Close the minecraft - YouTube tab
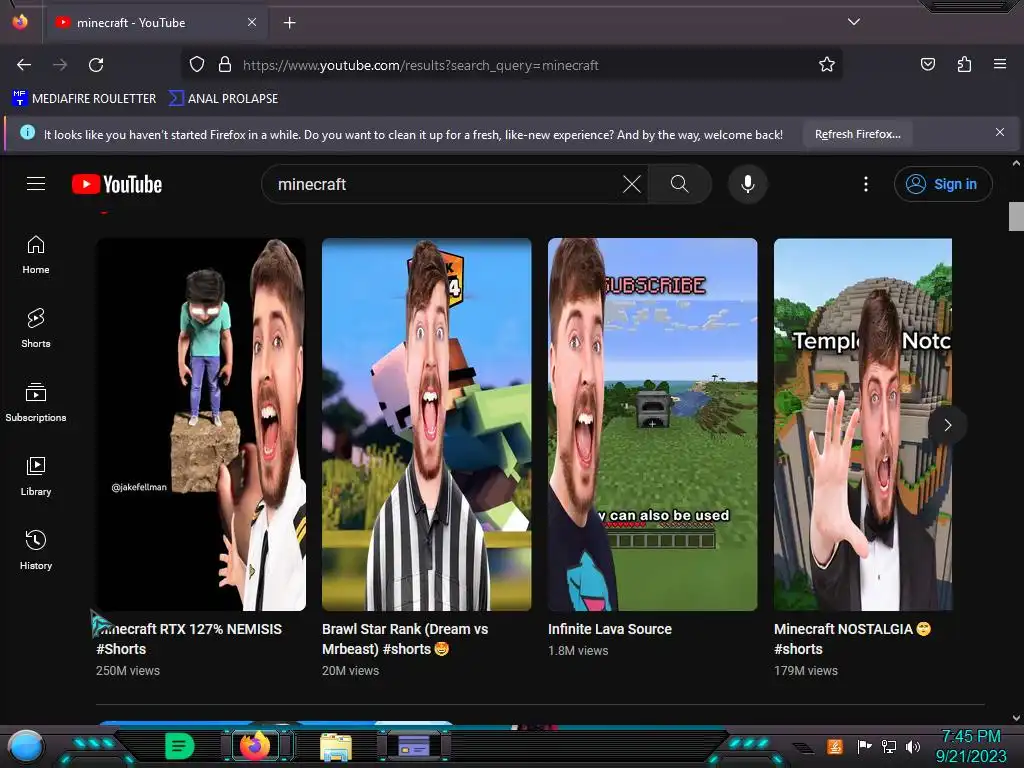 [252, 22]
